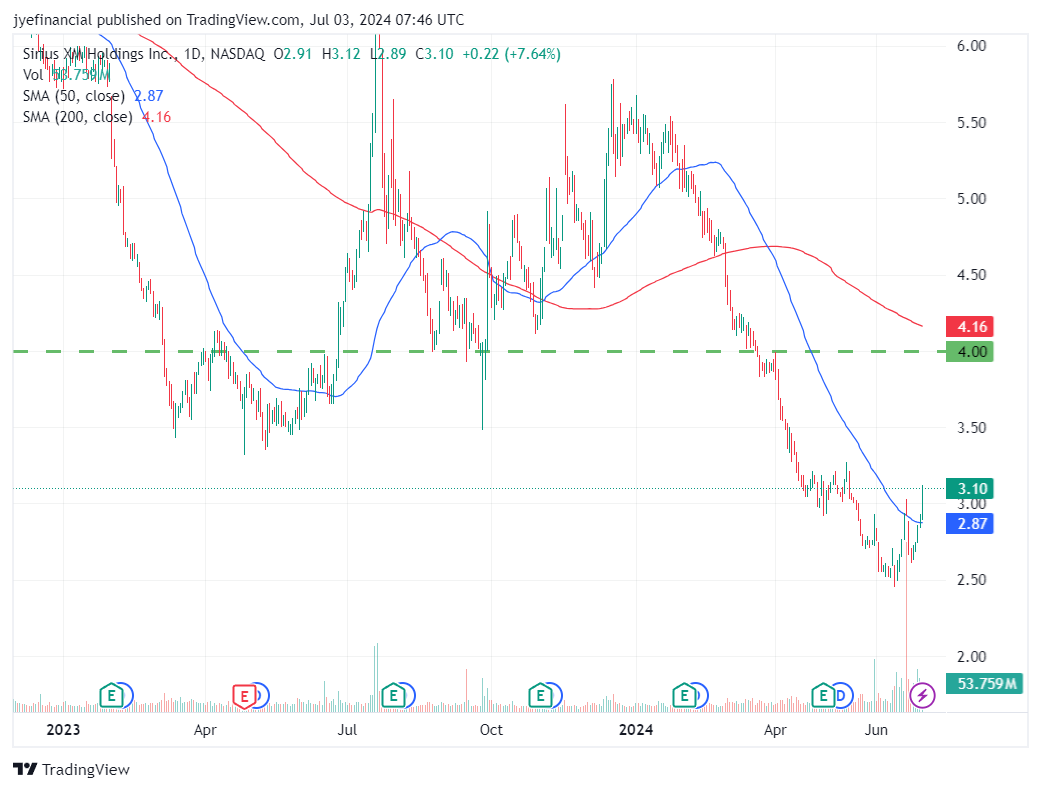
Task: Click the H3.12 high value
Action: click(341, 54)
